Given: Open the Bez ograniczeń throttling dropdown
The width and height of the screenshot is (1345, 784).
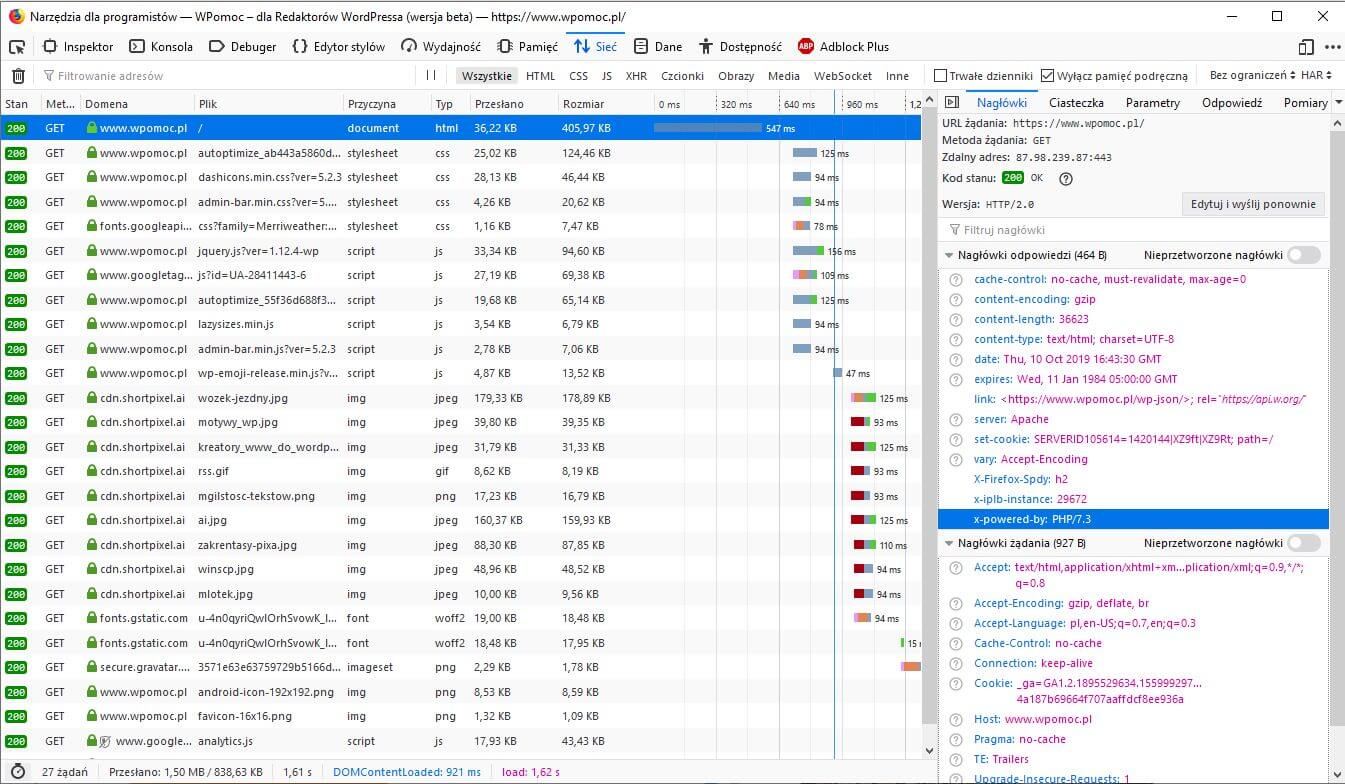Looking at the screenshot, I should click(x=1253, y=76).
